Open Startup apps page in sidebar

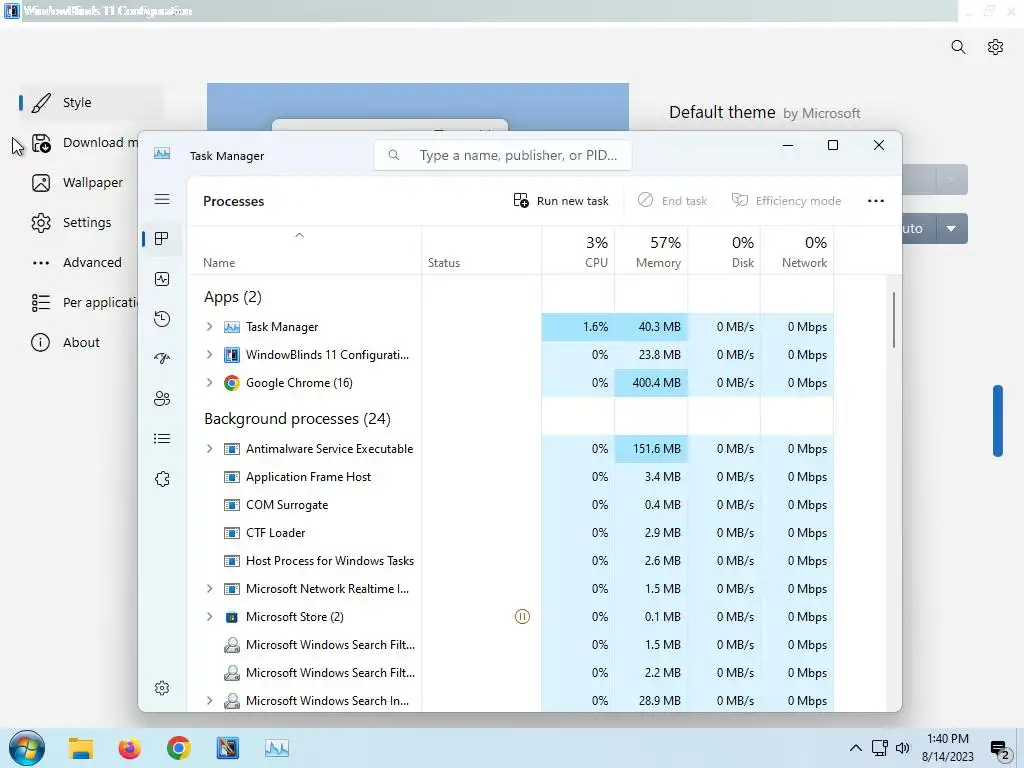162,359
